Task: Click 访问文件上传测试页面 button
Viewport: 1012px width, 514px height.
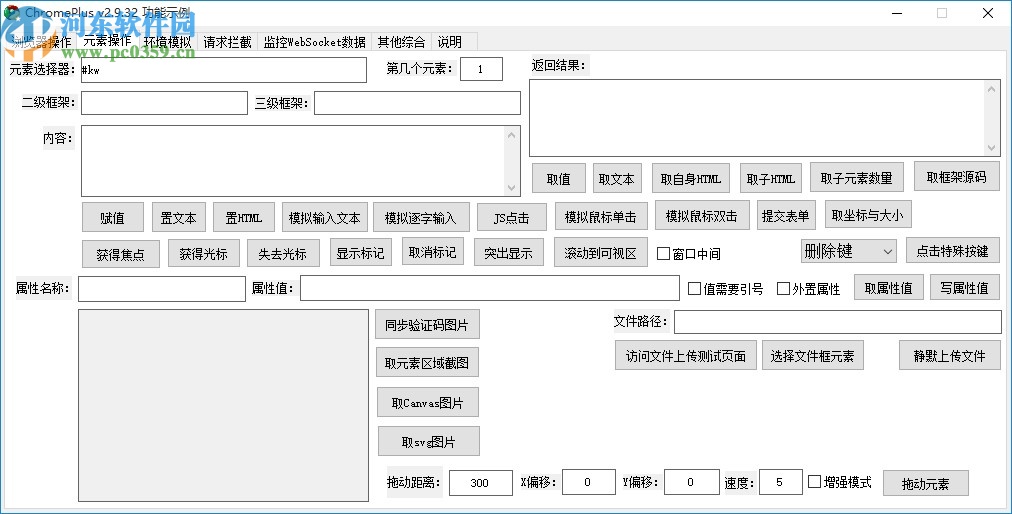Action: 685,355
